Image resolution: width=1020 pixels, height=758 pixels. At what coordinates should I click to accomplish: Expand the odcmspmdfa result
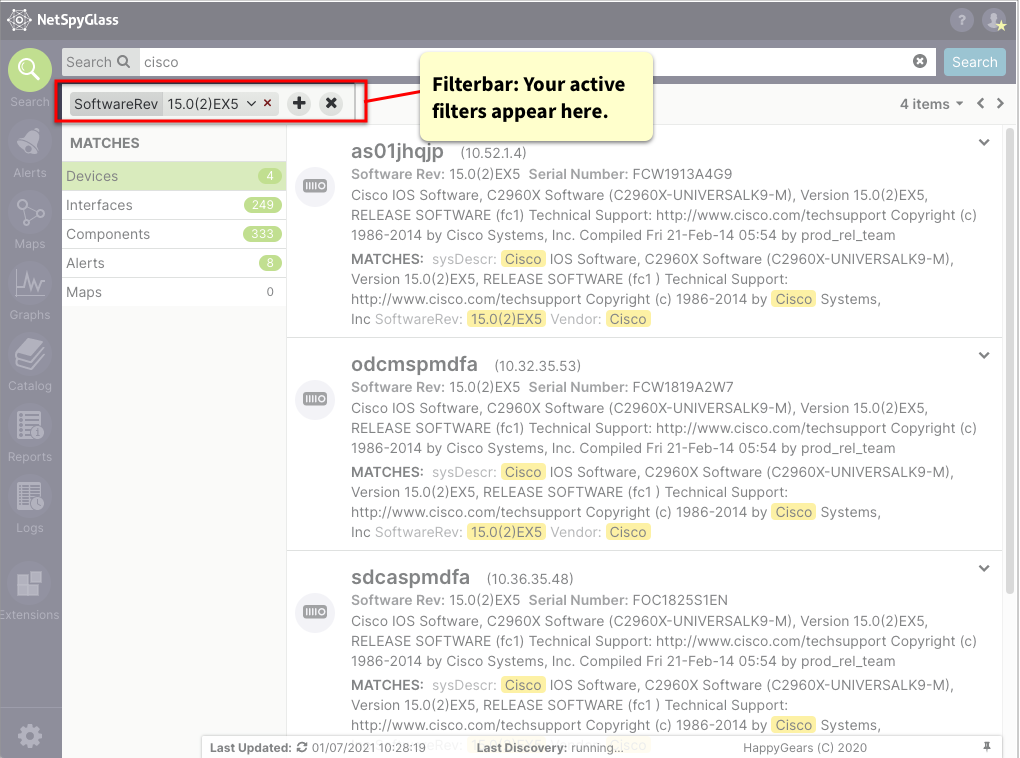click(x=984, y=355)
